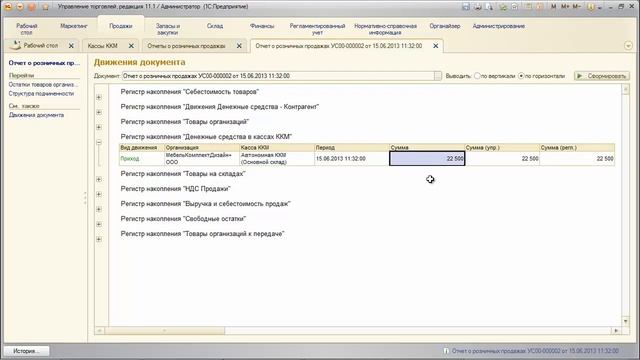
Task: Click the orange navigation button beside menu arrow
Action: 31,7
